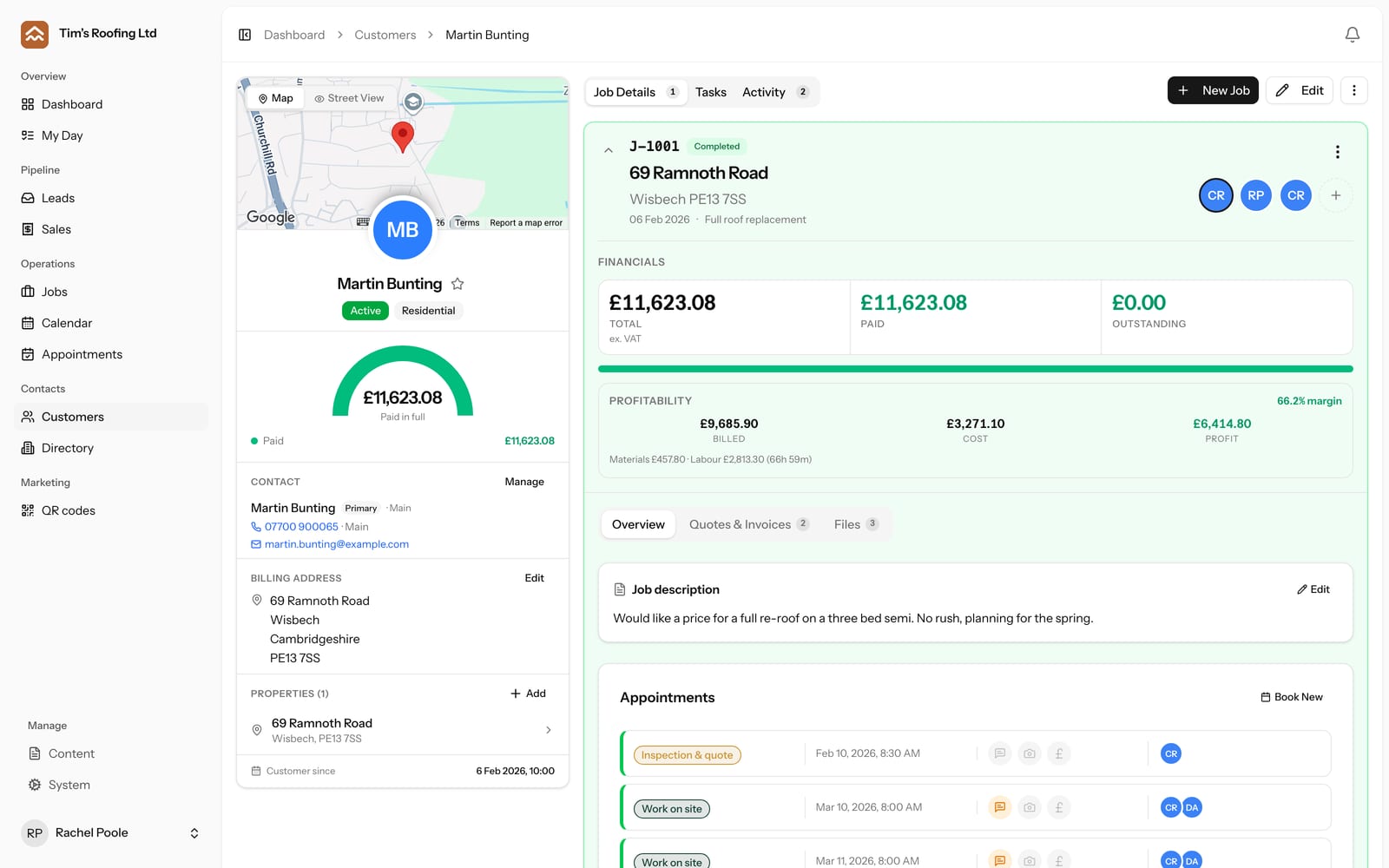Click the Customers breadcrumb
The width and height of the screenshot is (1389, 868).
click(x=385, y=35)
